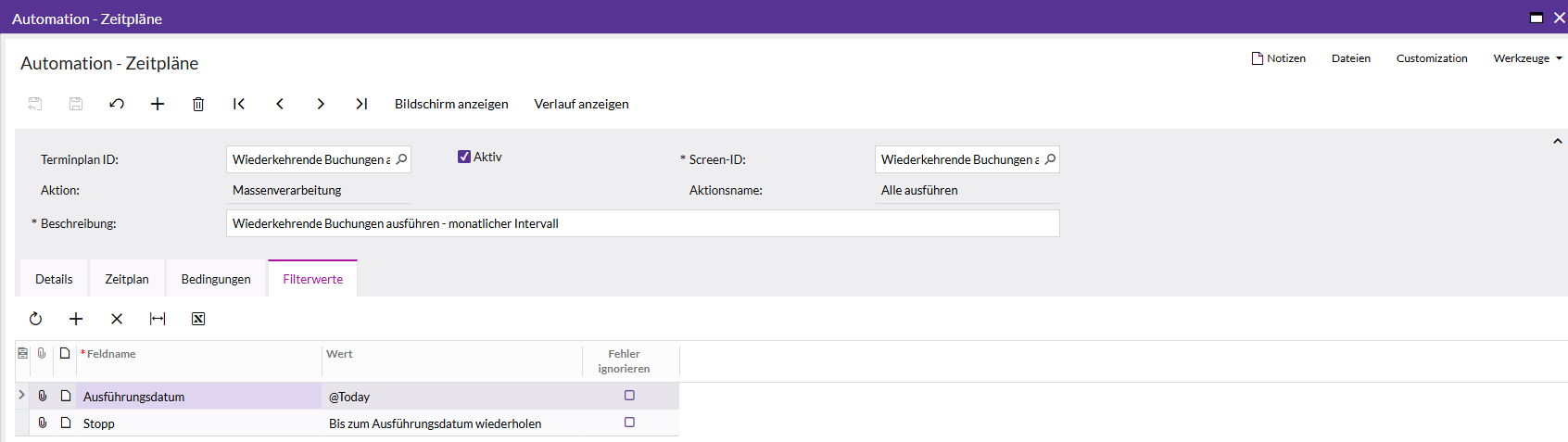Image resolution: width=1568 pixels, height=442 pixels.
Task: Go to next record arrow
Action: click(x=321, y=104)
